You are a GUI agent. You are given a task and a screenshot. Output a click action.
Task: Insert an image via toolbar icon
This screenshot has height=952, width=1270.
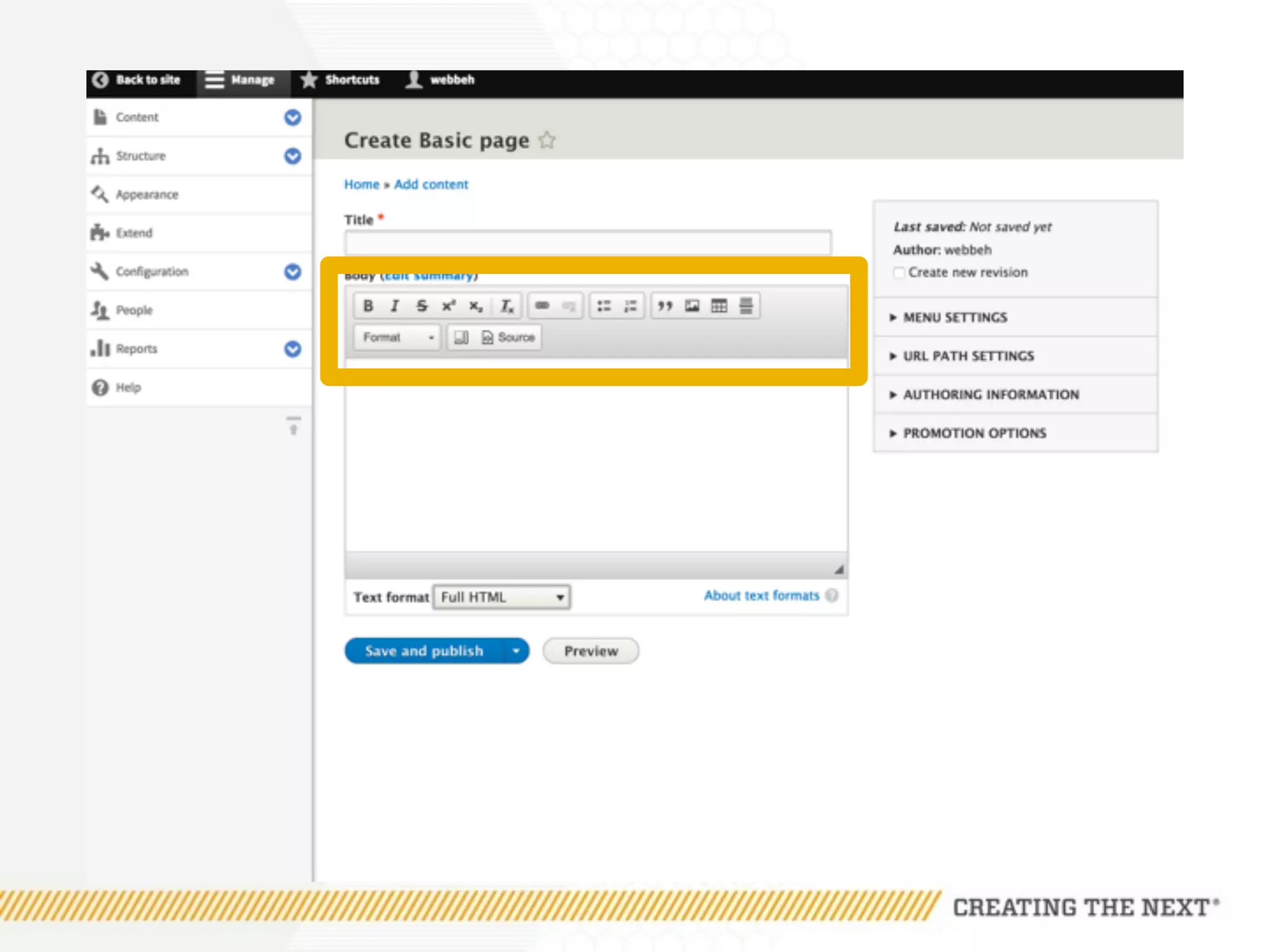[x=692, y=306]
